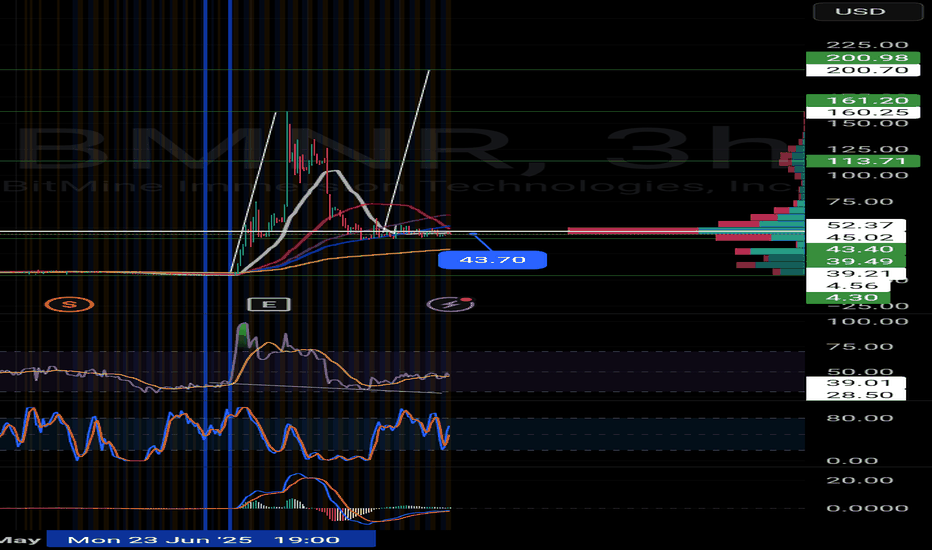
Task: Click the purple lightning event marker
Action: [x=451, y=304]
